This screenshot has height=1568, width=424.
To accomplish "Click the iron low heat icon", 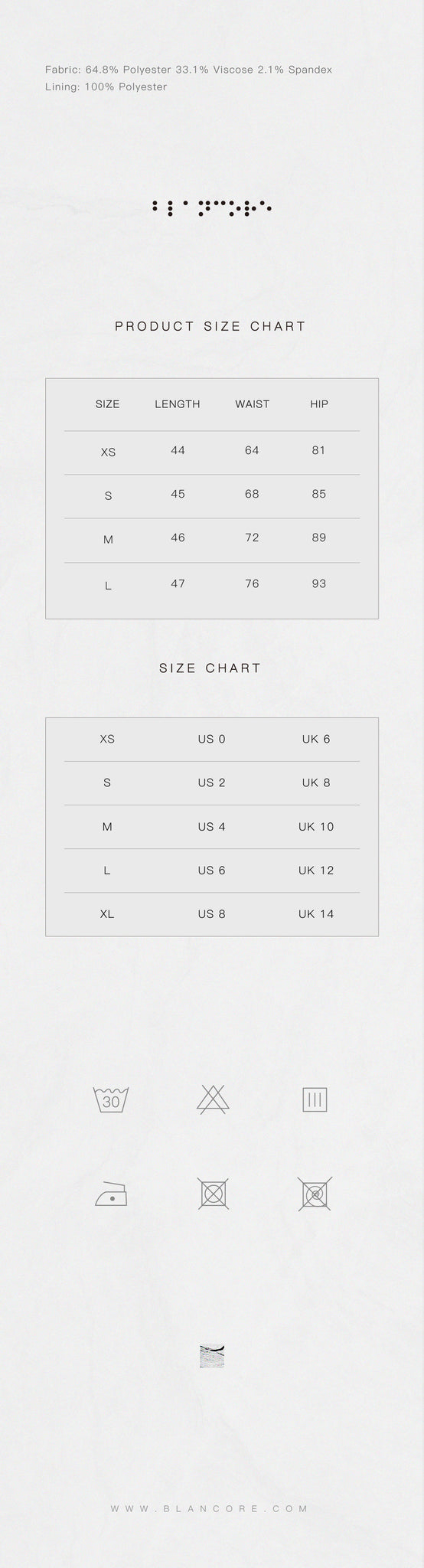I will [111, 1193].
